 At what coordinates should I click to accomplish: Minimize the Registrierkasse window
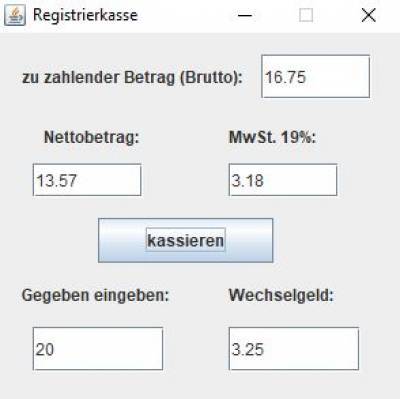pos(245,15)
